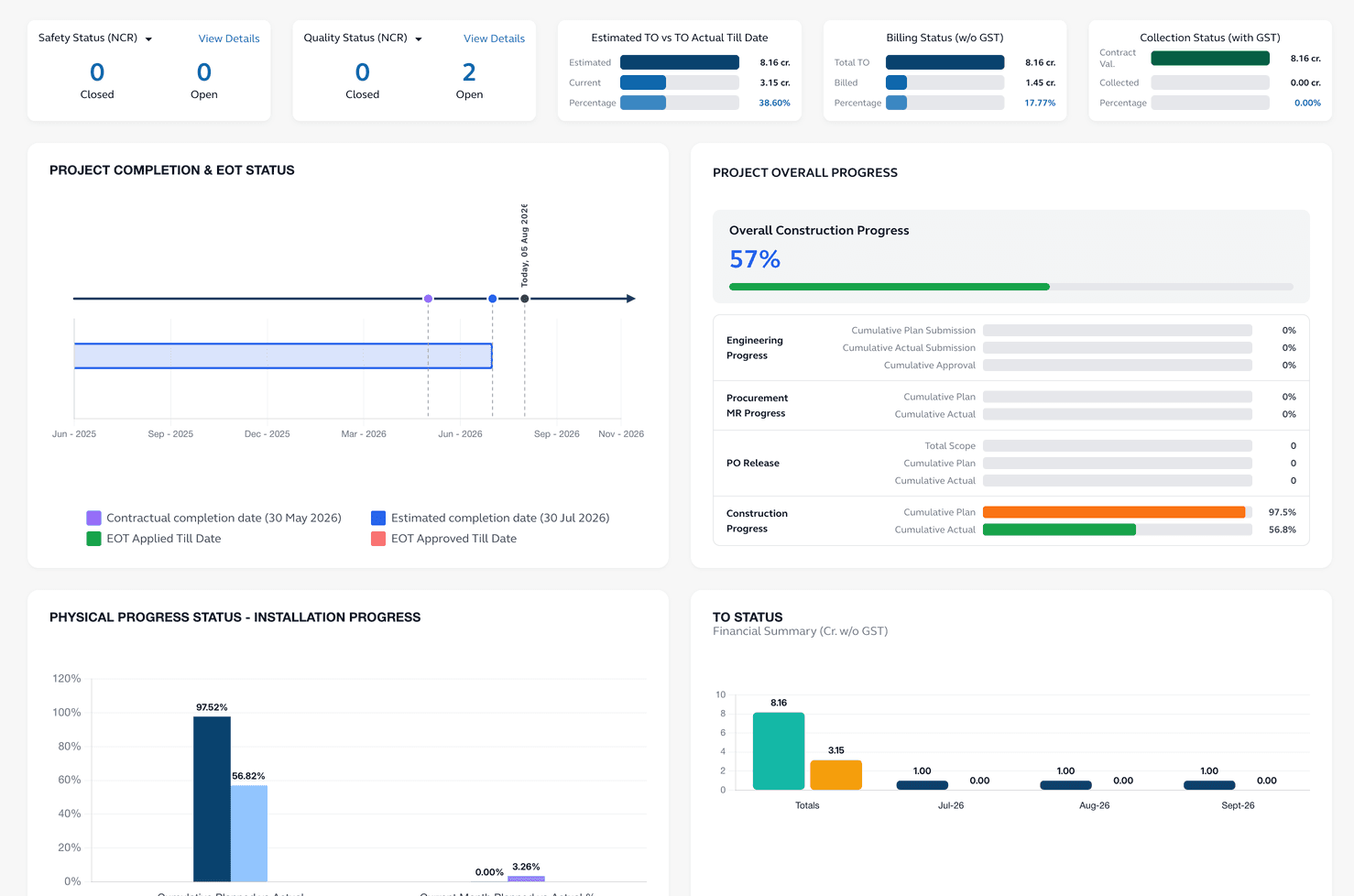Select the black Today timeline marker

(x=525, y=299)
